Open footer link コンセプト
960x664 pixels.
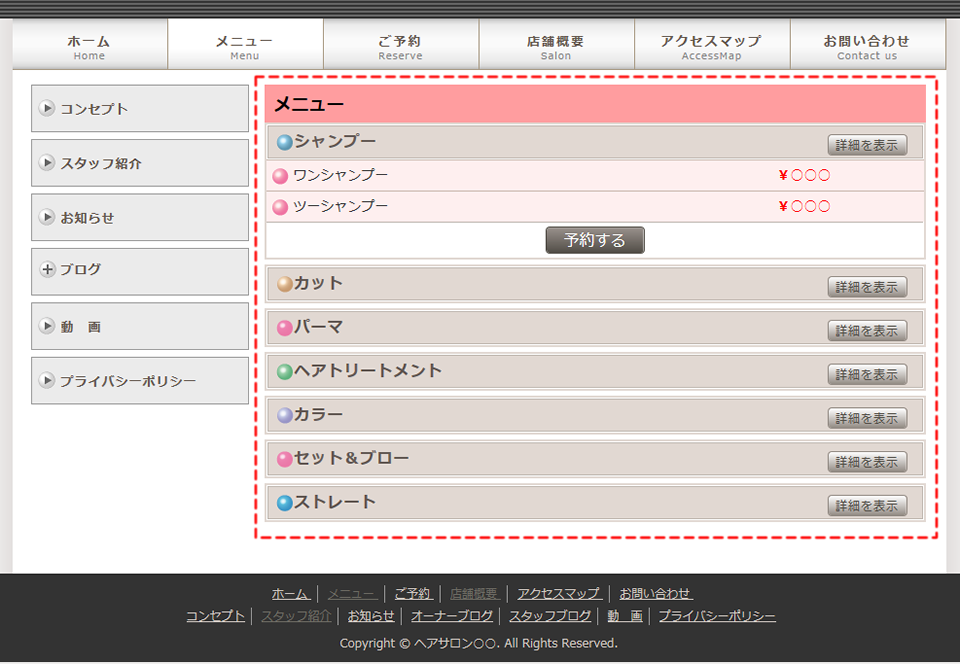pos(216,616)
